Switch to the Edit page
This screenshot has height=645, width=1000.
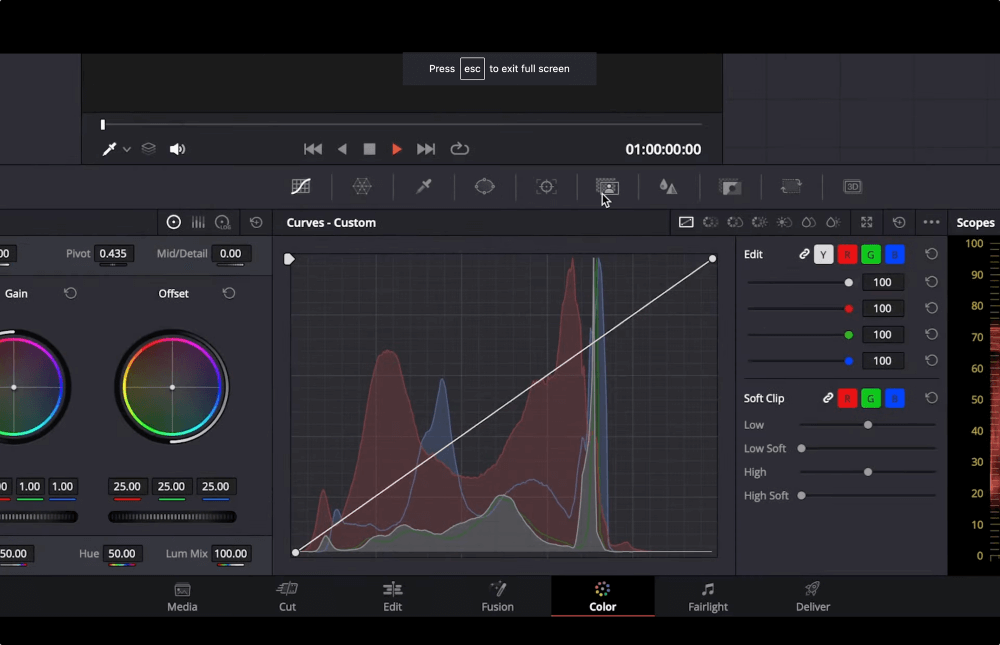pos(392,597)
